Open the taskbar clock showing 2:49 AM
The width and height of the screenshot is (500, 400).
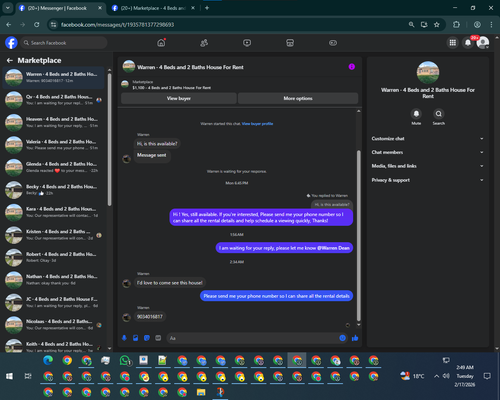point(465,376)
